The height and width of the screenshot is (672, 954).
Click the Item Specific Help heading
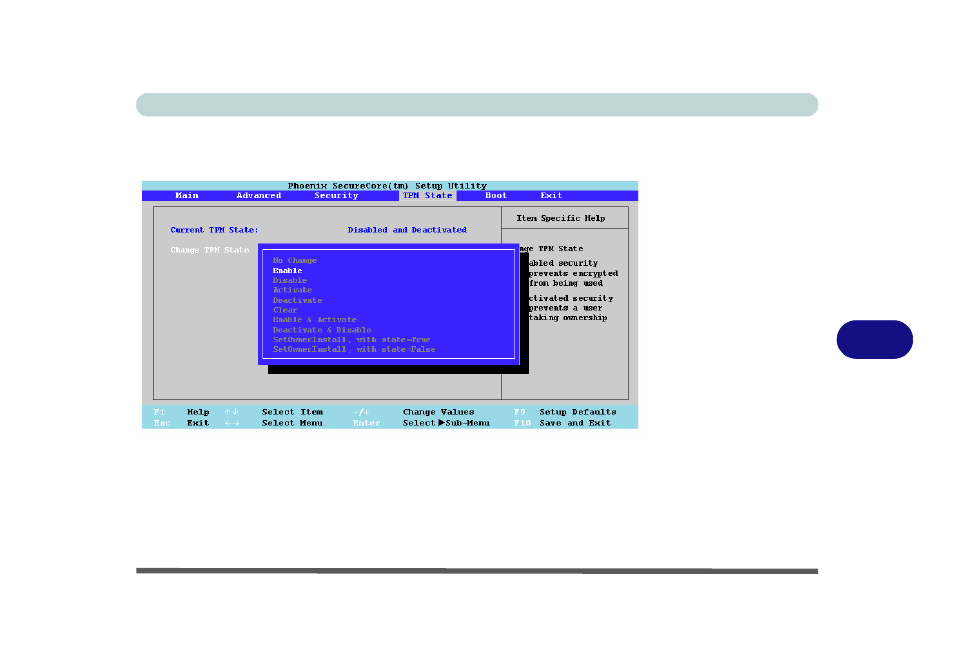click(x=561, y=218)
